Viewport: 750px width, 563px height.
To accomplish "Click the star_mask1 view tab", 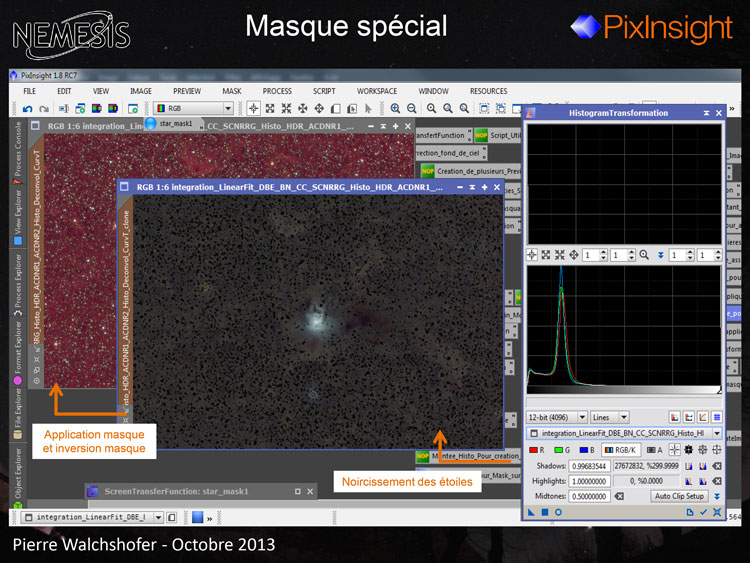I will tap(175, 124).
